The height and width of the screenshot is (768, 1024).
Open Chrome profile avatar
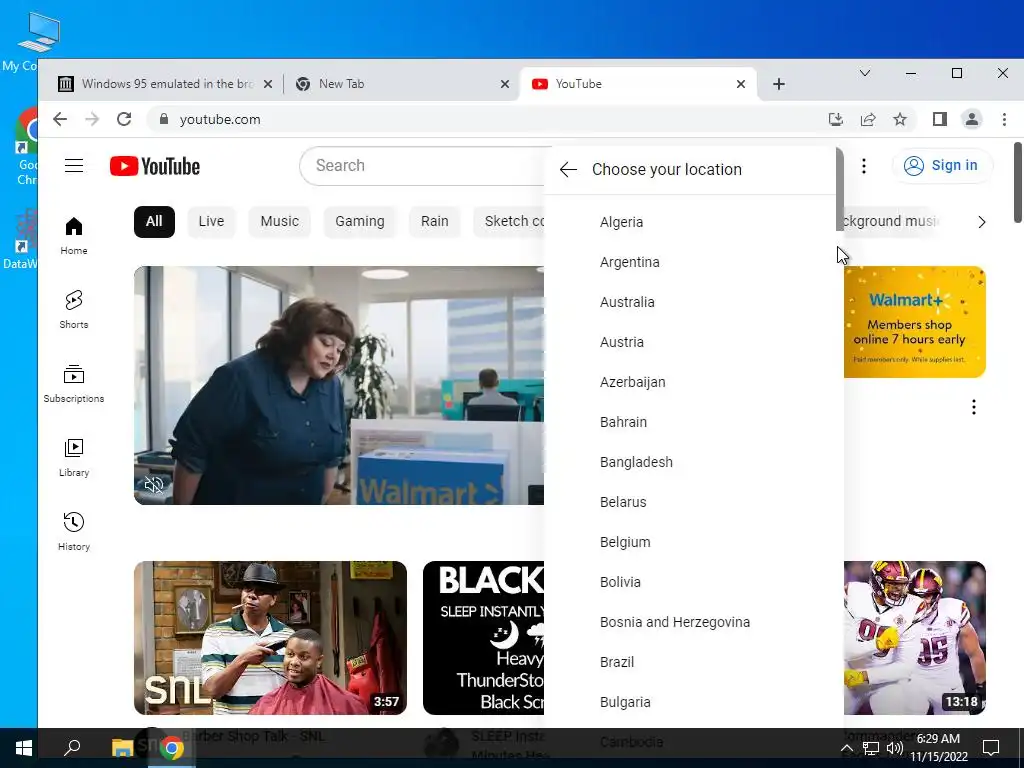tap(972, 120)
